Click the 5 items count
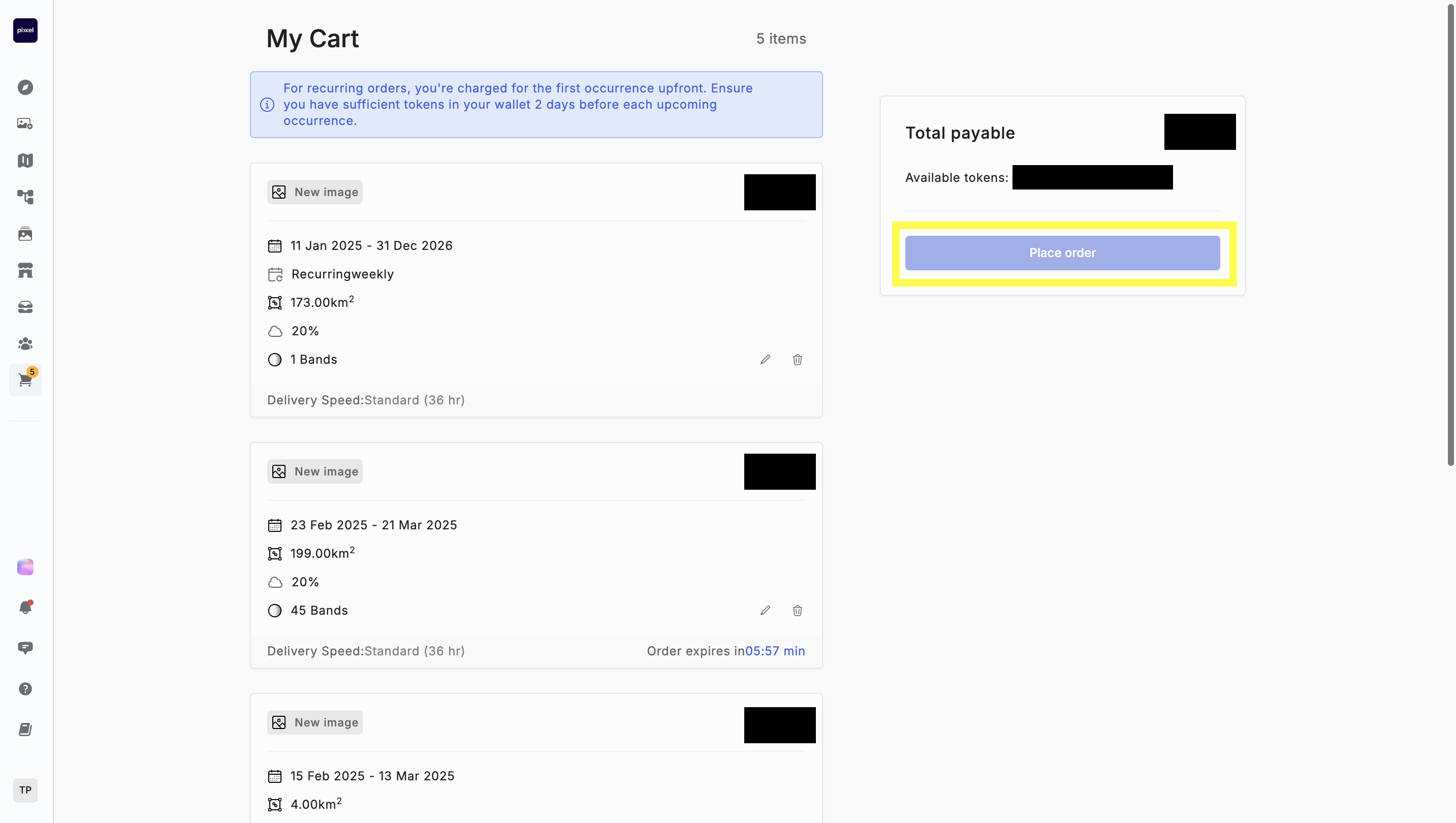This screenshot has width=1456, height=823. (781, 39)
